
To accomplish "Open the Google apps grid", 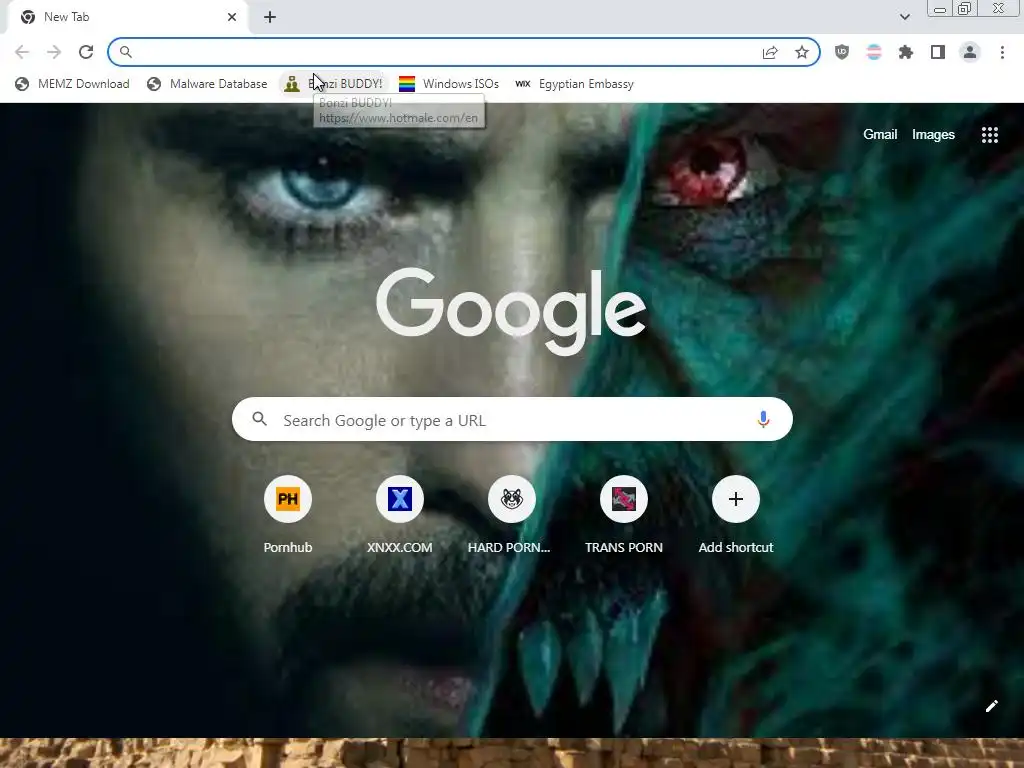I will [989, 135].
